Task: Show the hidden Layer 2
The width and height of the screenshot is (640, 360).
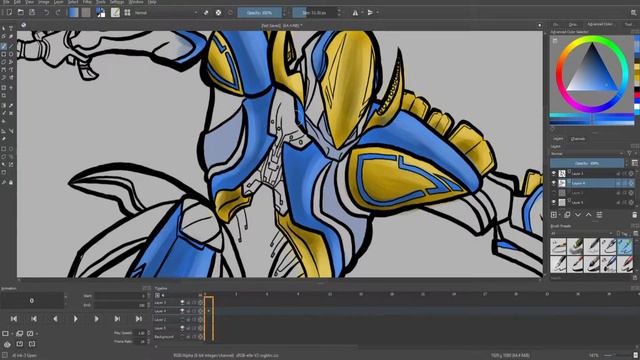Action: (x=553, y=193)
